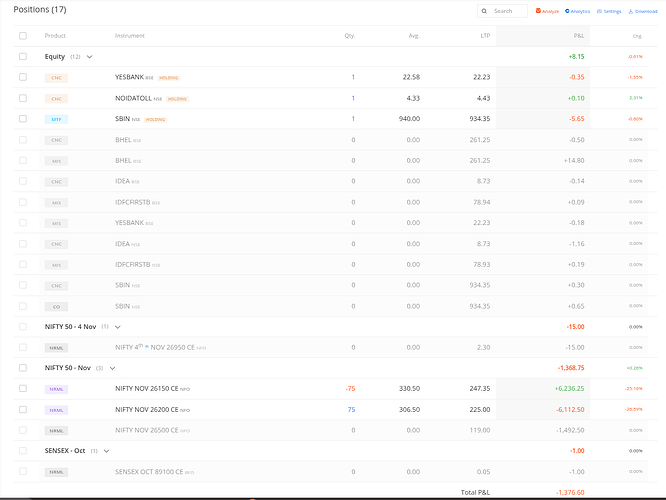666x500 pixels.
Task: Click the CNC badge on YESBANK row
Action: pos(58,77)
